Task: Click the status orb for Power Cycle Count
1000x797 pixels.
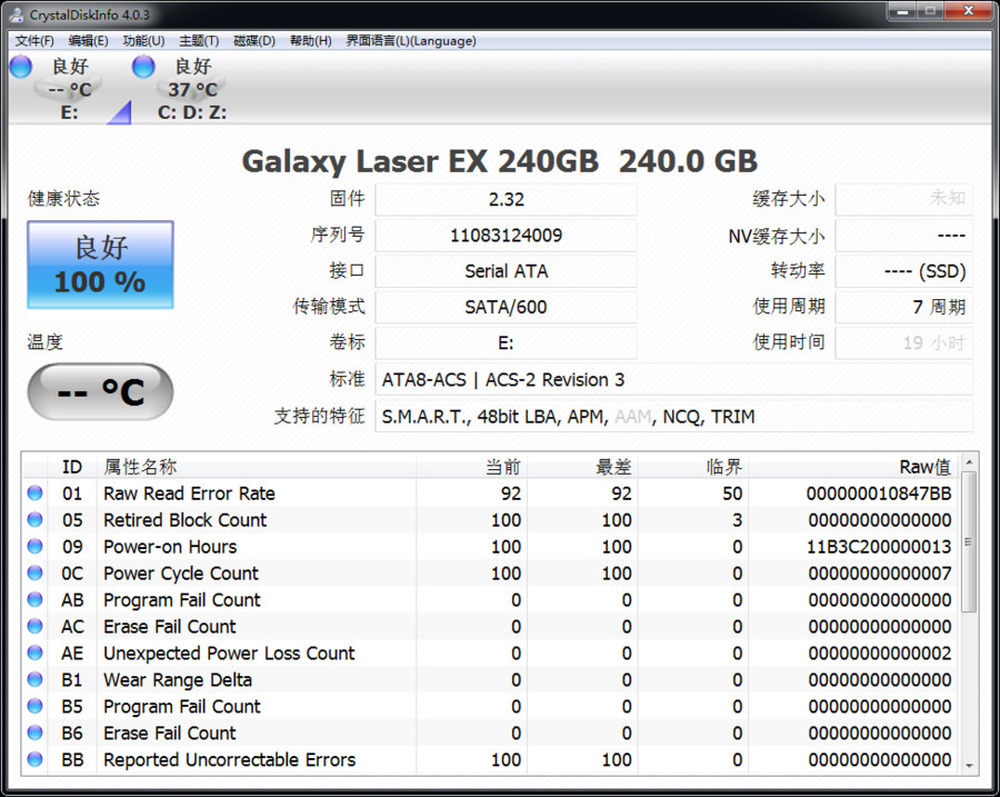Action: coord(35,573)
